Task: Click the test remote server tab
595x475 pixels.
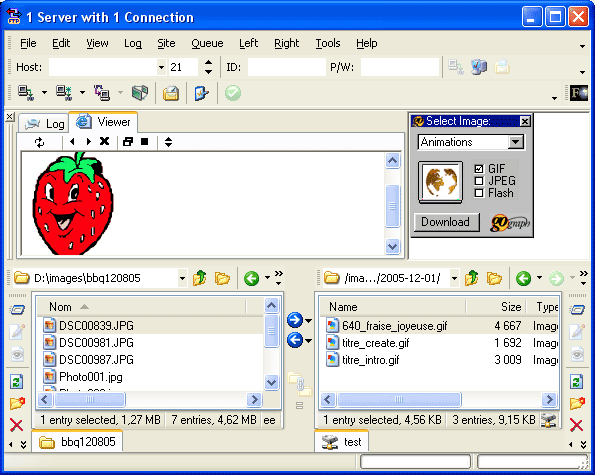Action: tap(341, 442)
